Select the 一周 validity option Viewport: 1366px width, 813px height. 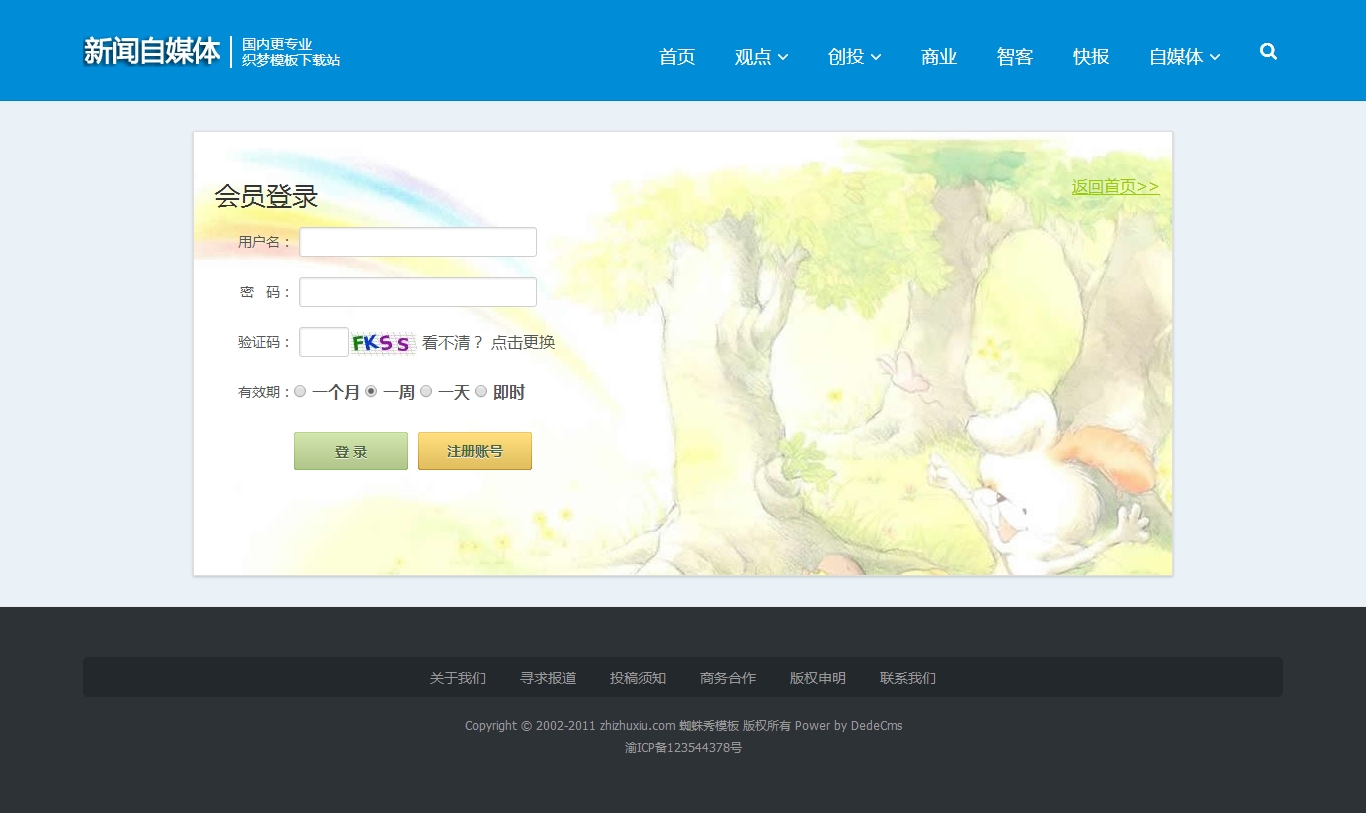tap(371, 392)
